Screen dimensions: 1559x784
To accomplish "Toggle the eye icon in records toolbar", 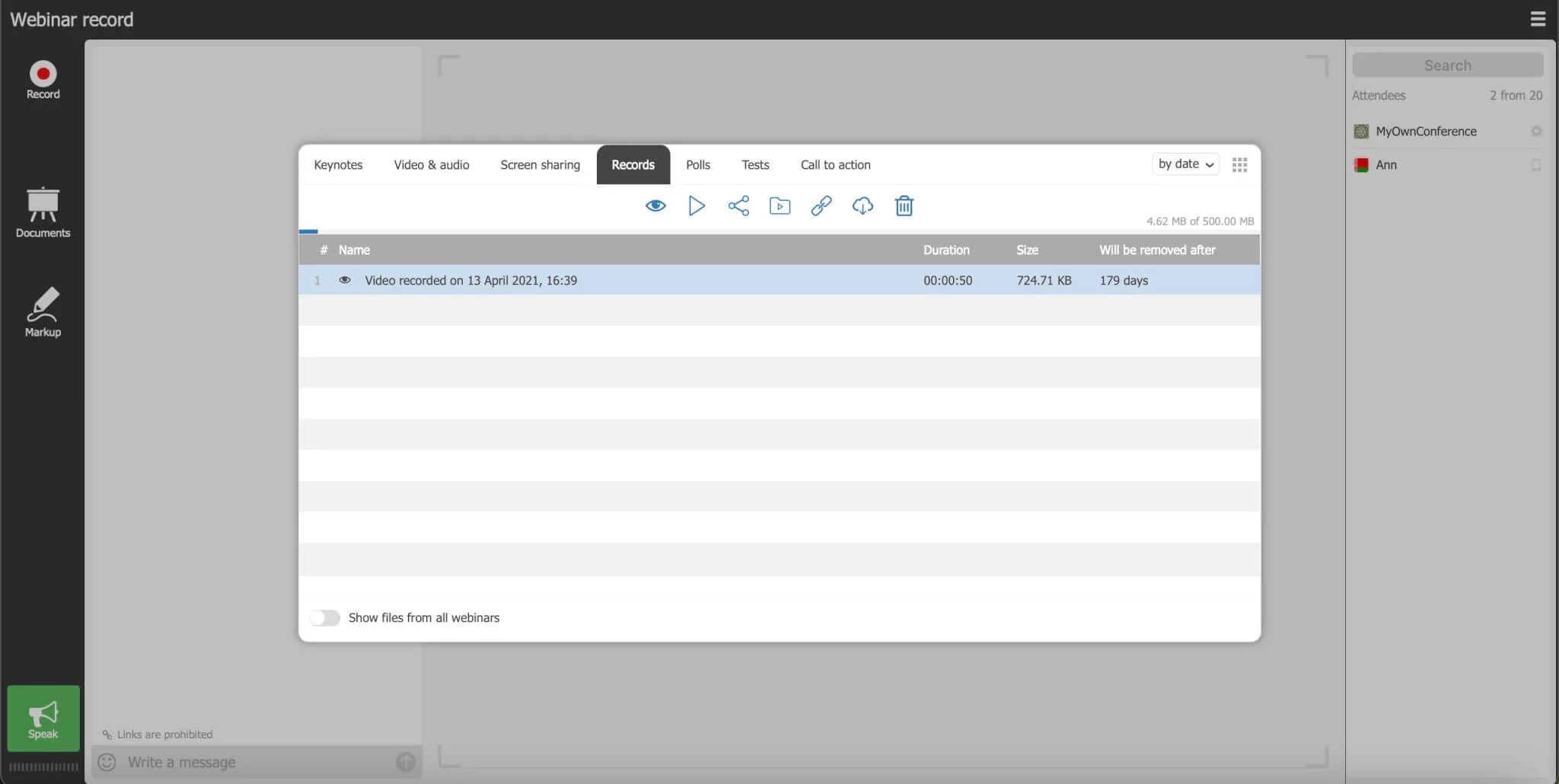I will point(655,206).
